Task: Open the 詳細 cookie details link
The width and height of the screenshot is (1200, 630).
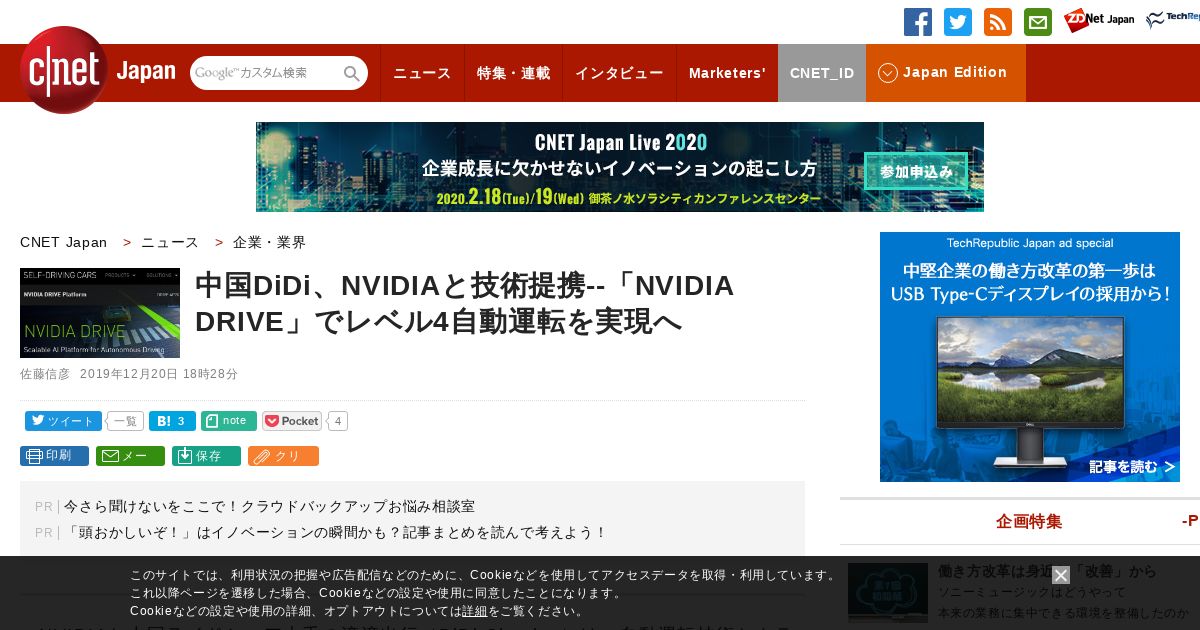Action: coord(474,611)
